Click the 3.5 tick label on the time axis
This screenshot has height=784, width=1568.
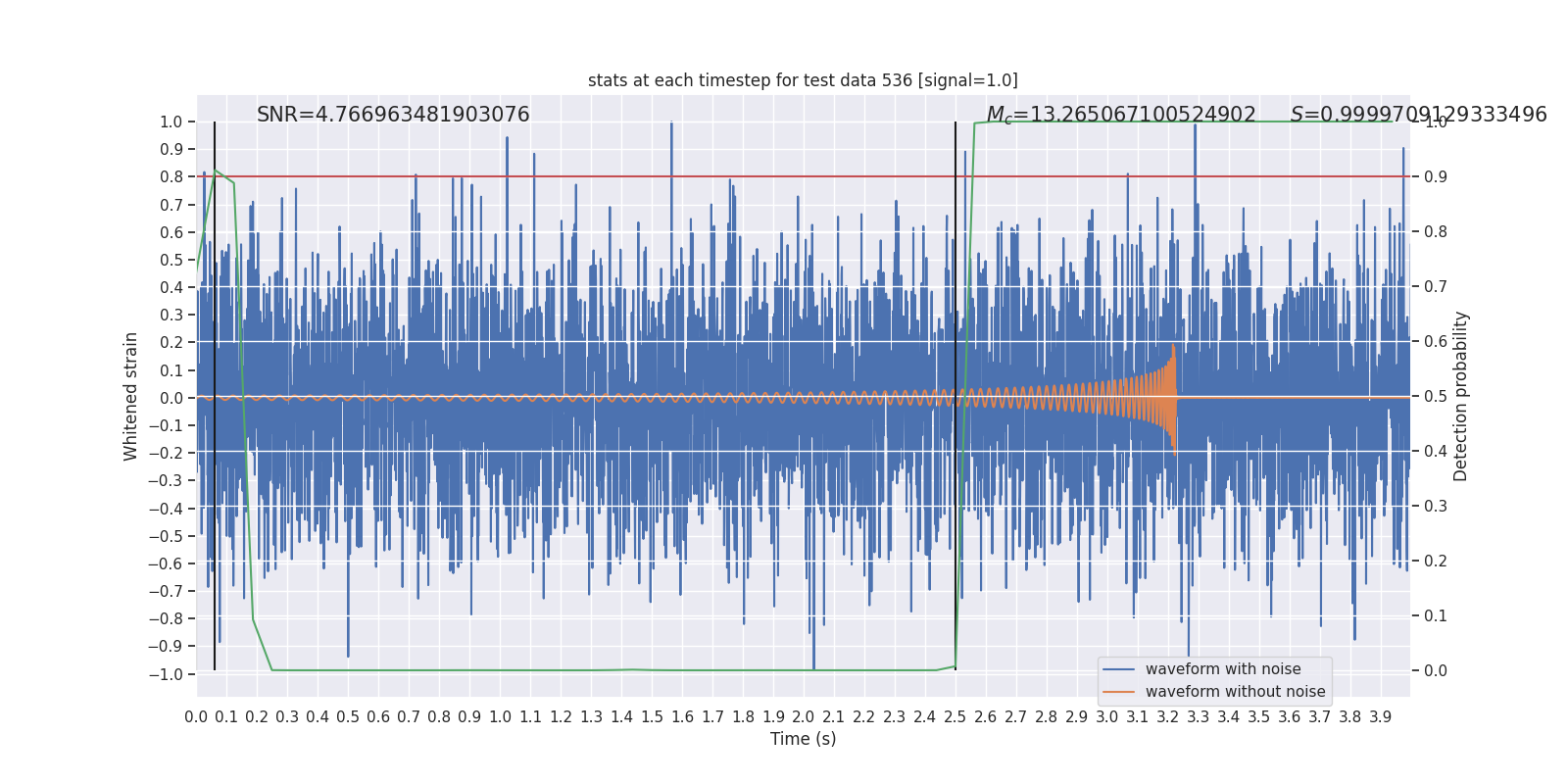[1259, 717]
